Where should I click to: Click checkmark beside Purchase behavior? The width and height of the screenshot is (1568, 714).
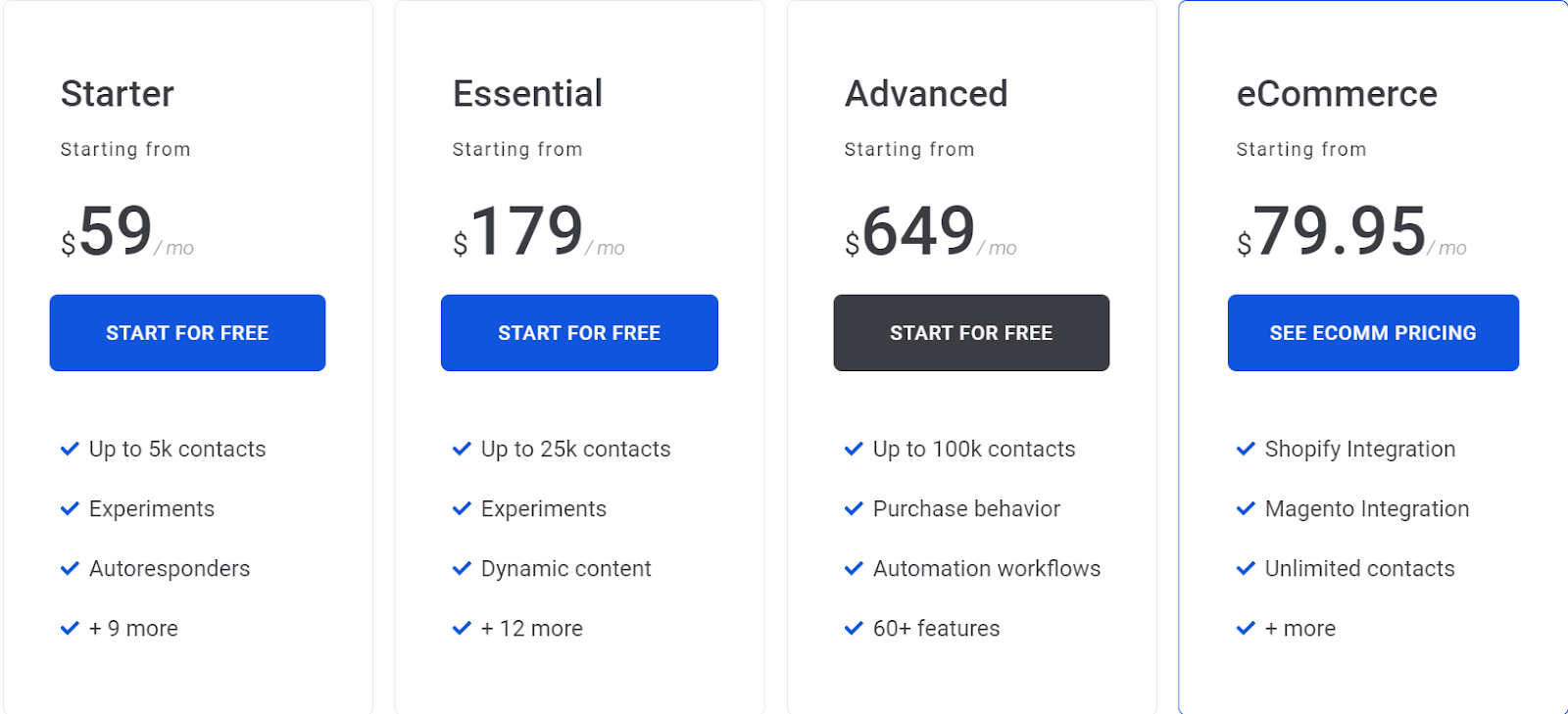(x=854, y=508)
